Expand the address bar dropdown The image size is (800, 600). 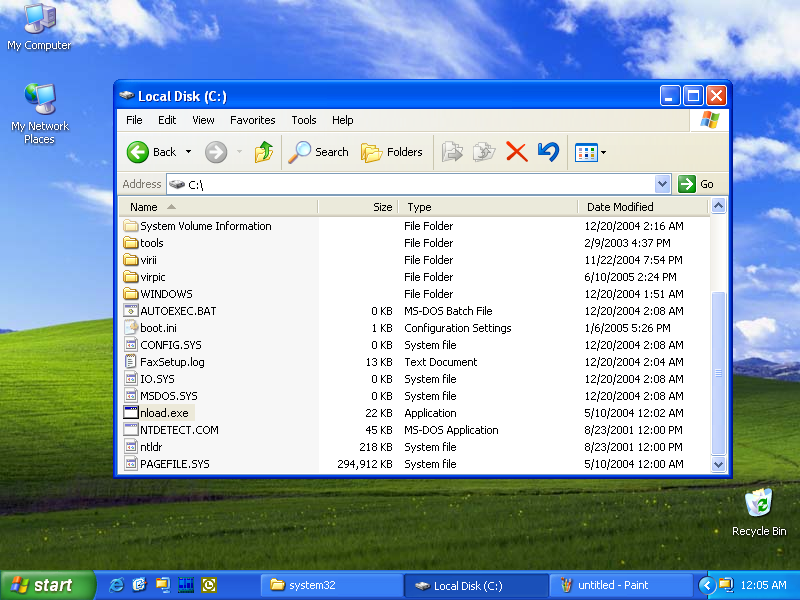(x=662, y=184)
